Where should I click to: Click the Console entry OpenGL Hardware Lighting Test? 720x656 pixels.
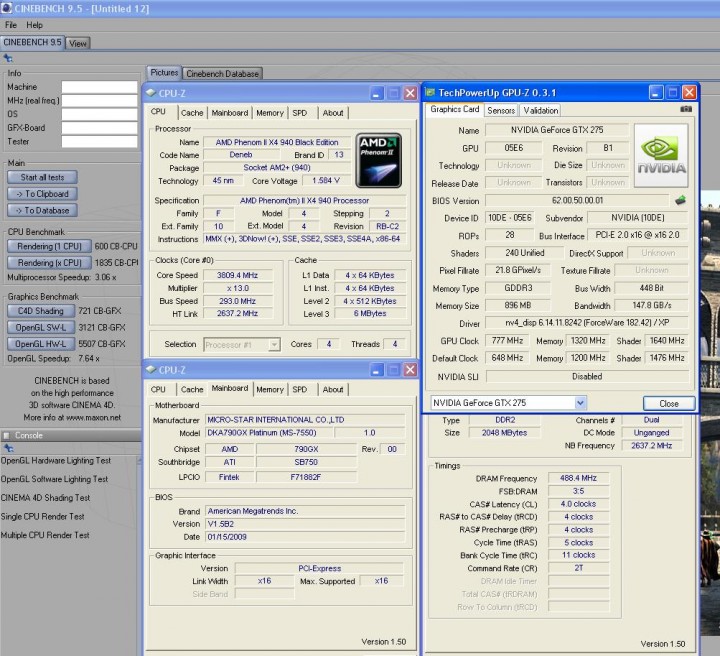click(56, 460)
